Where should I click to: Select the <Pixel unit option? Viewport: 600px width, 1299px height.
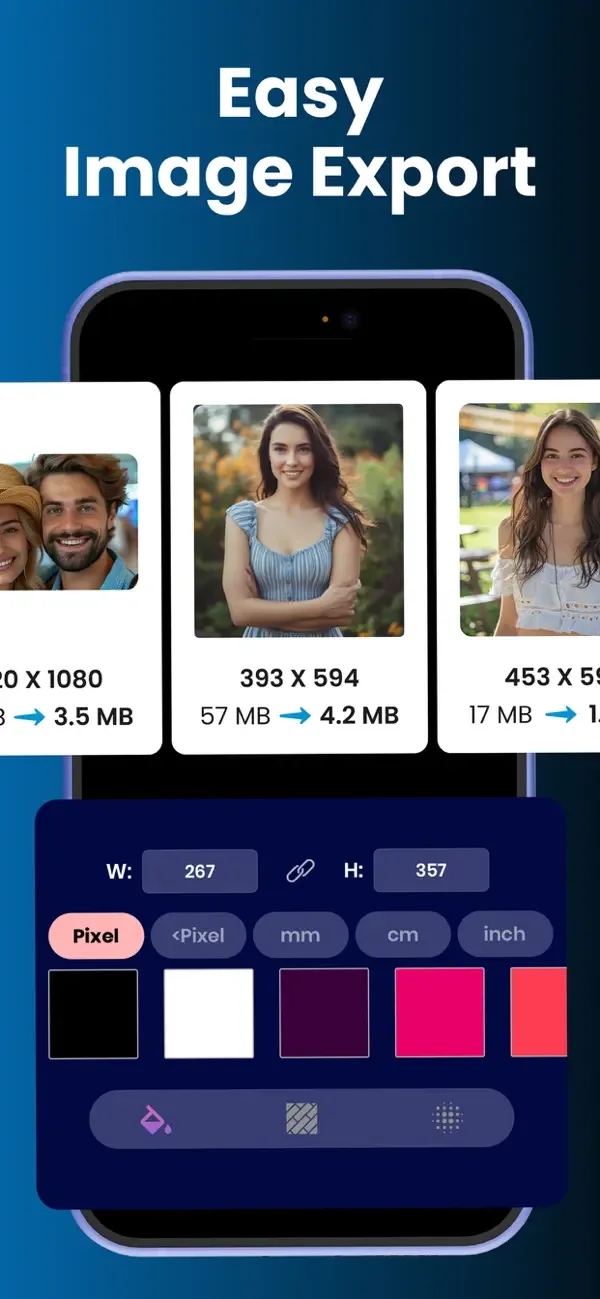pyautogui.click(x=198, y=936)
